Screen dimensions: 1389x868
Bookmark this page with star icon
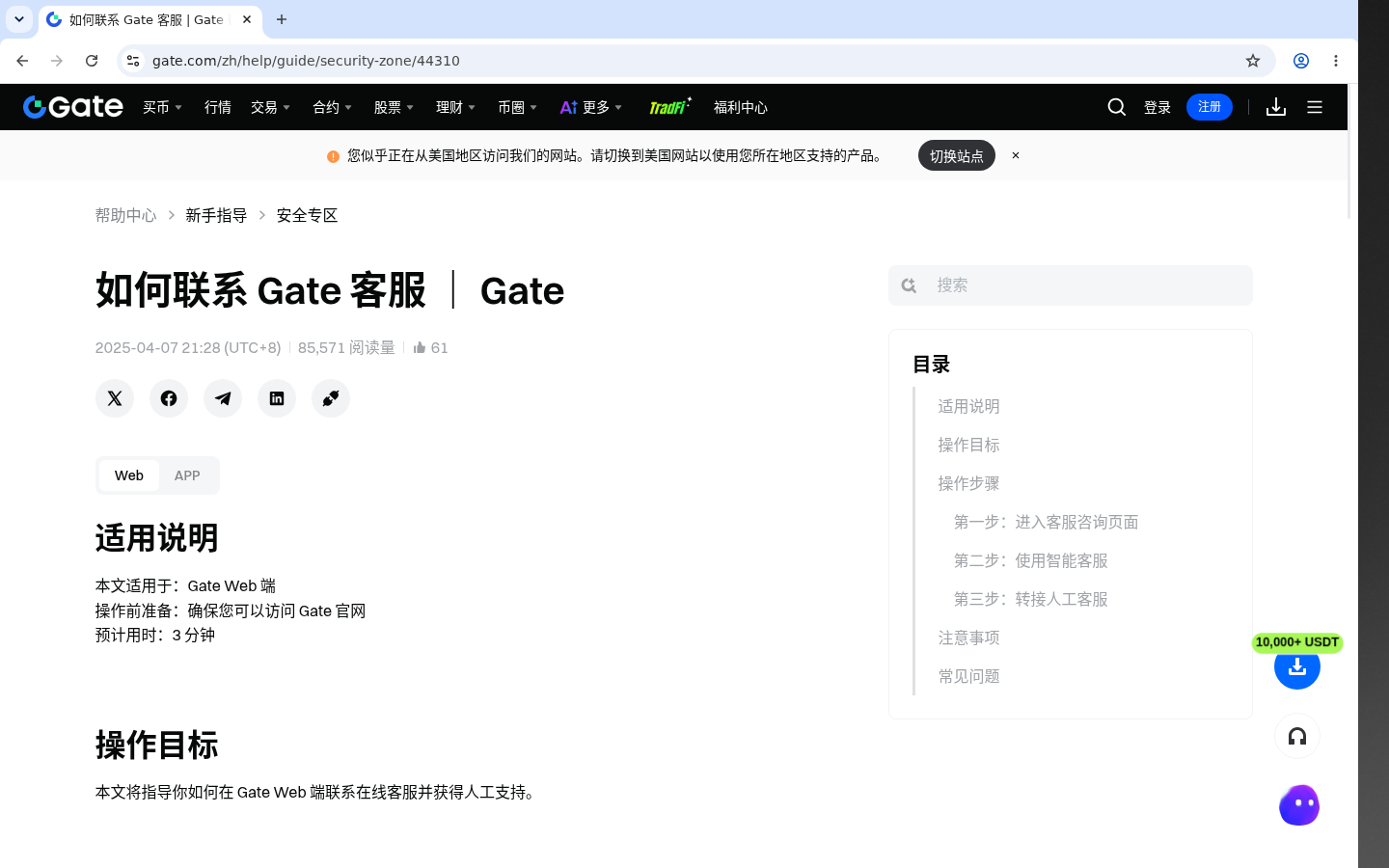(1253, 61)
